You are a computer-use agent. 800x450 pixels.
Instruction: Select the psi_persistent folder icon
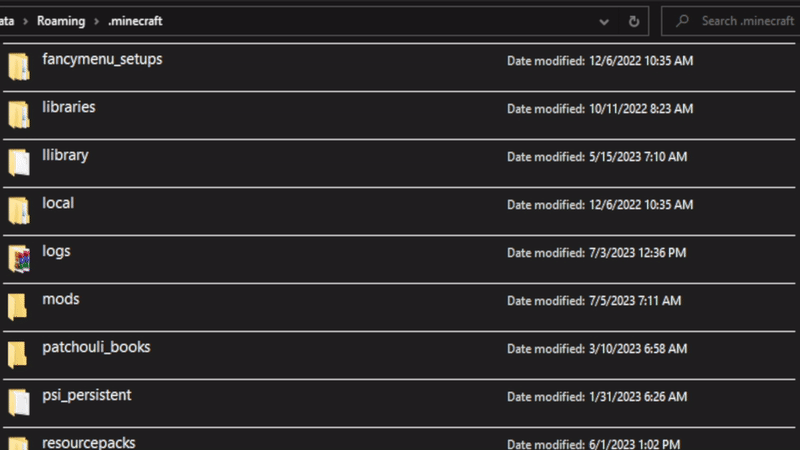point(18,403)
